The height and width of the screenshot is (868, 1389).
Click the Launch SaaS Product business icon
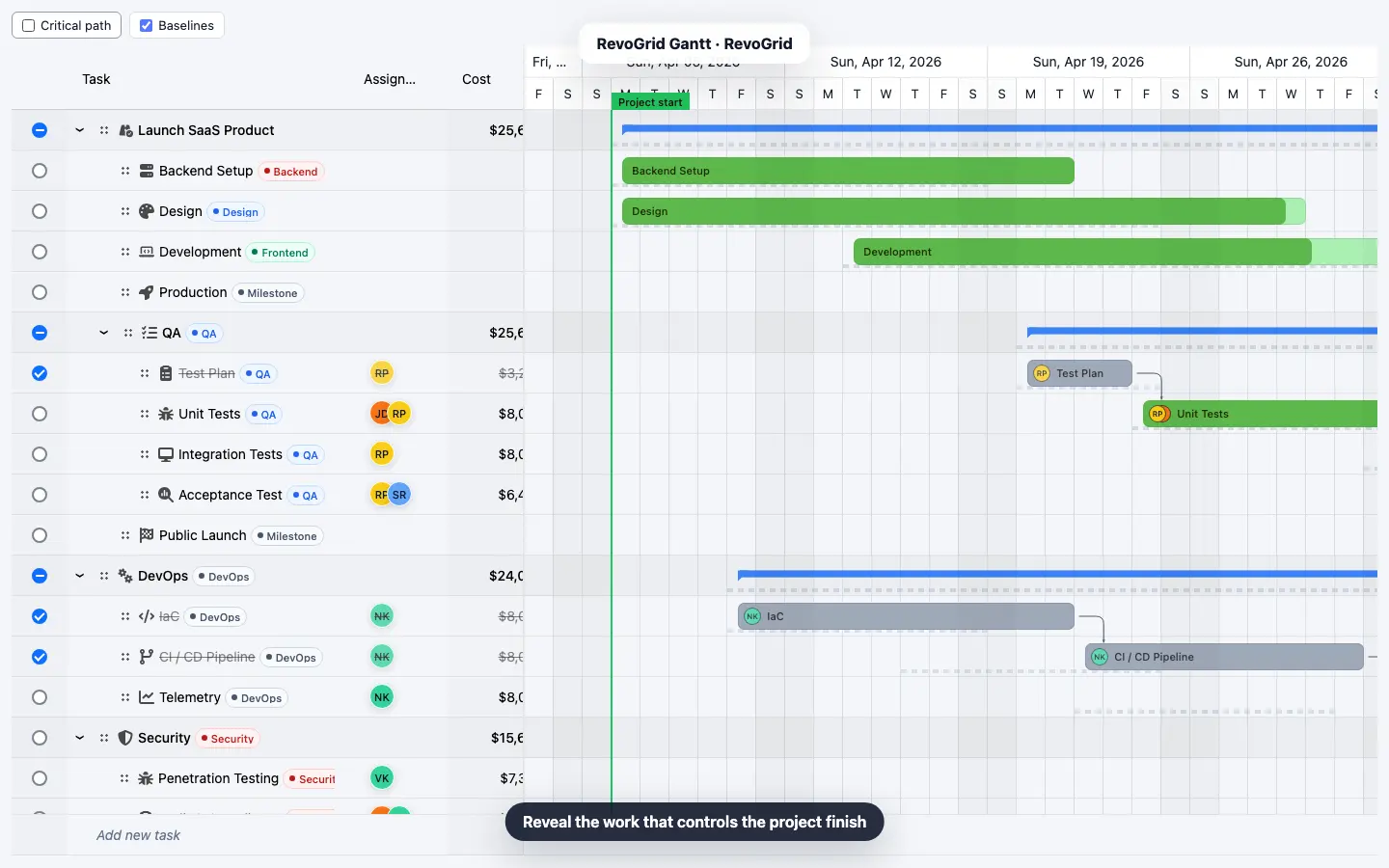[125, 130]
